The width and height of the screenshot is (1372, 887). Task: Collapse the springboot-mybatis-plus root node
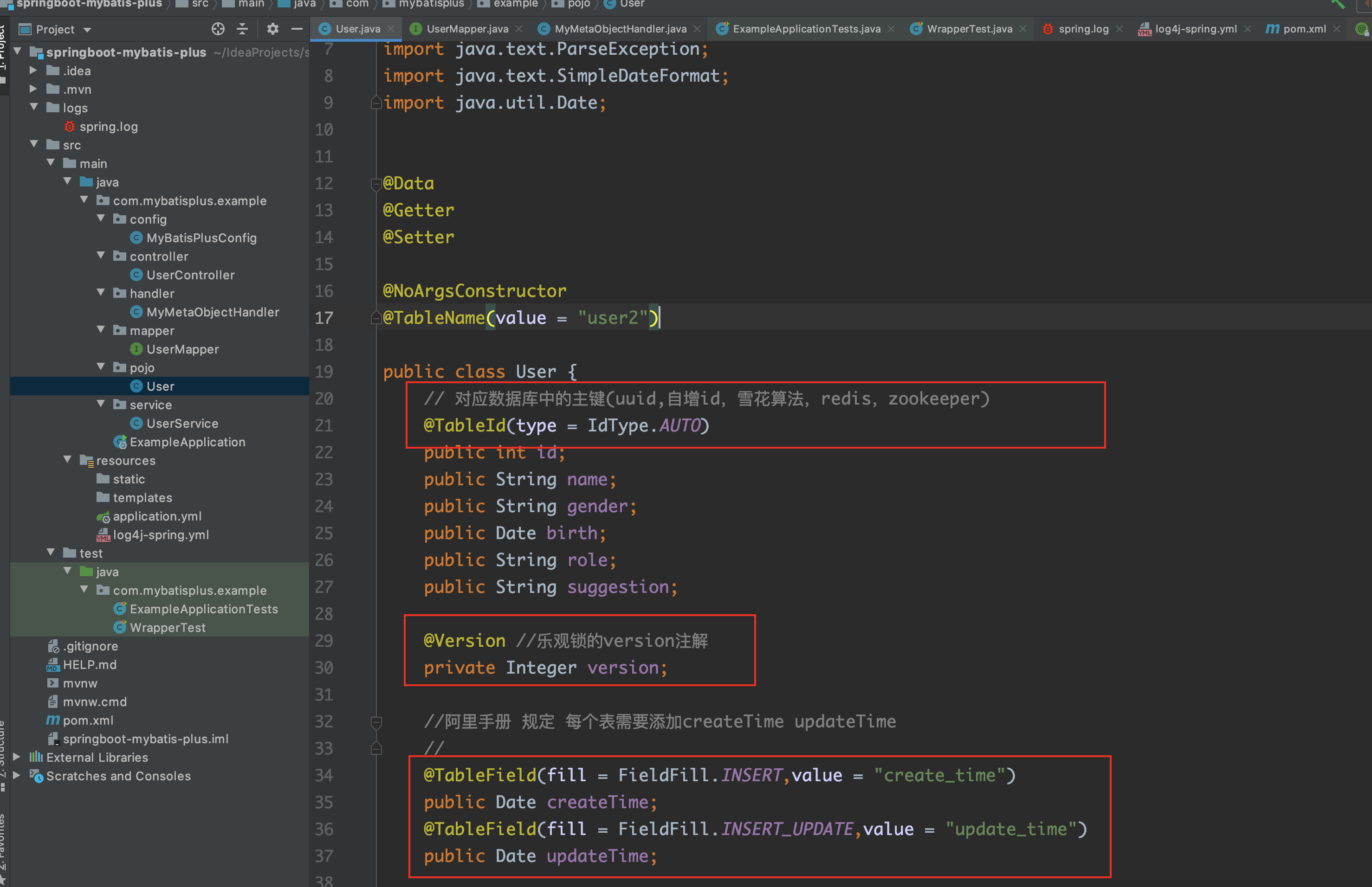(x=18, y=52)
